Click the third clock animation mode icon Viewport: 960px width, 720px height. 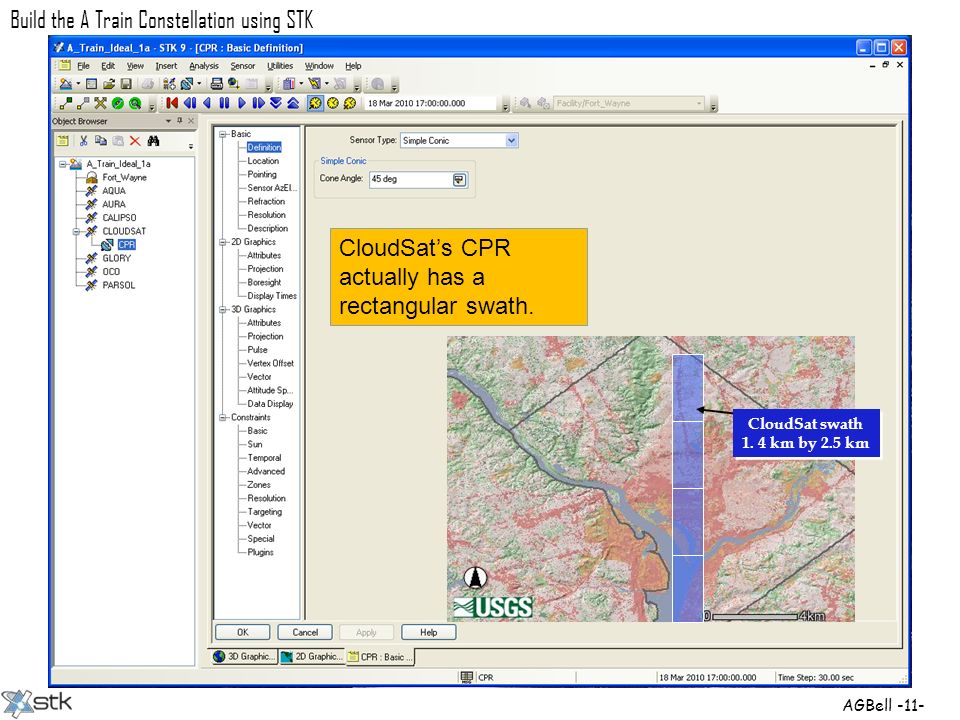[x=350, y=103]
